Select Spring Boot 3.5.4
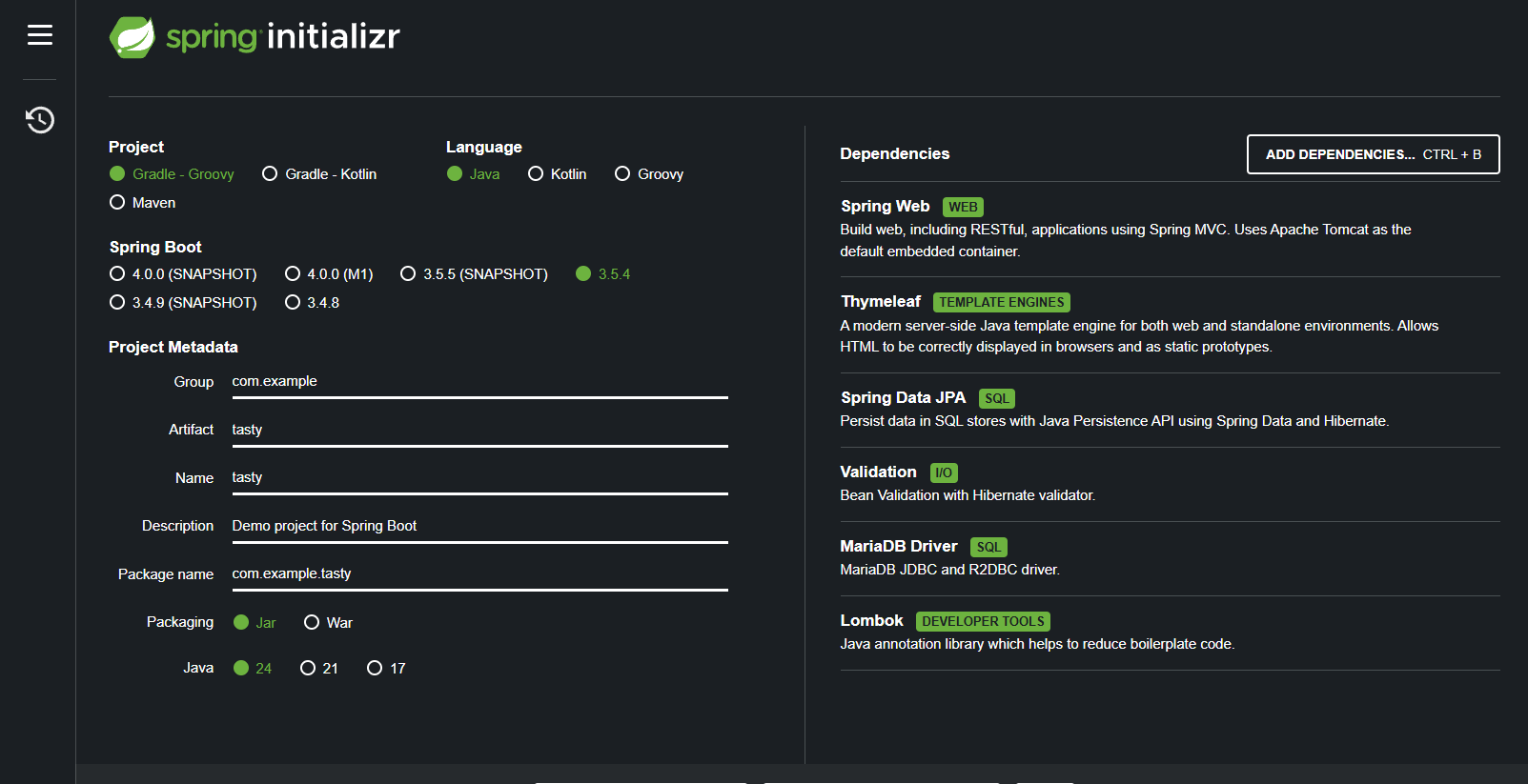 (x=603, y=274)
